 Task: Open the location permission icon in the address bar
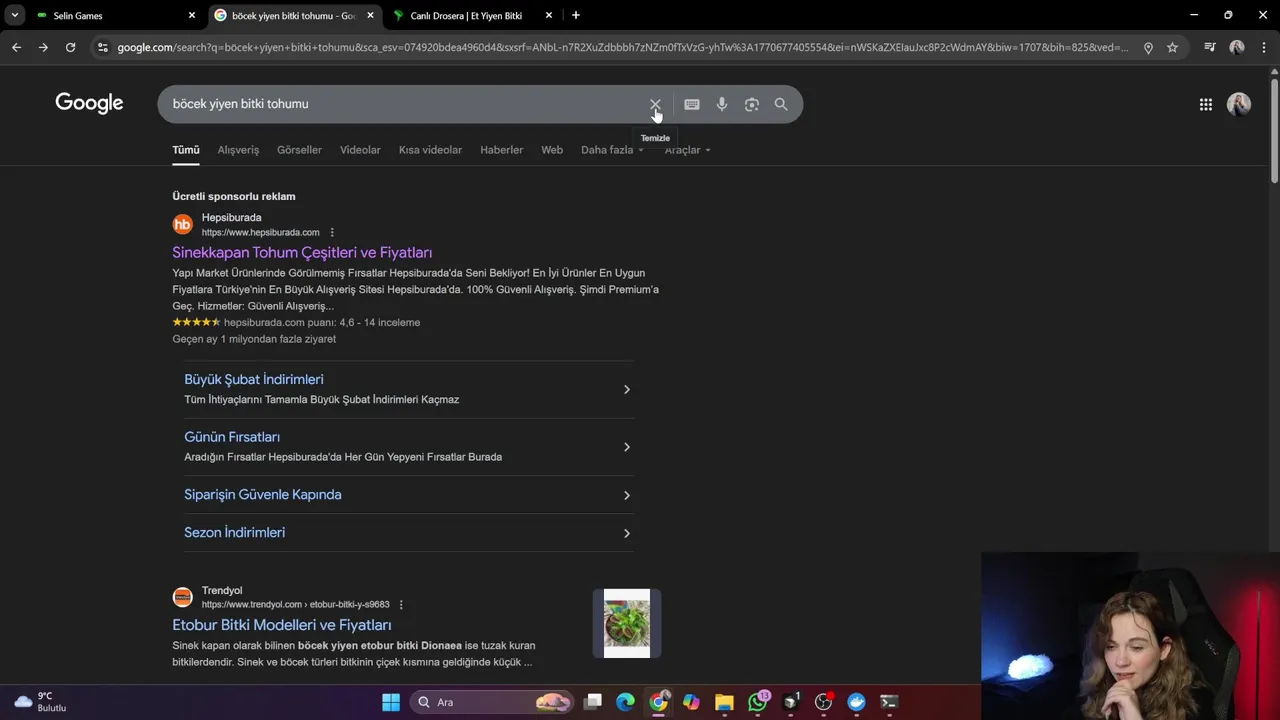(1148, 47)
